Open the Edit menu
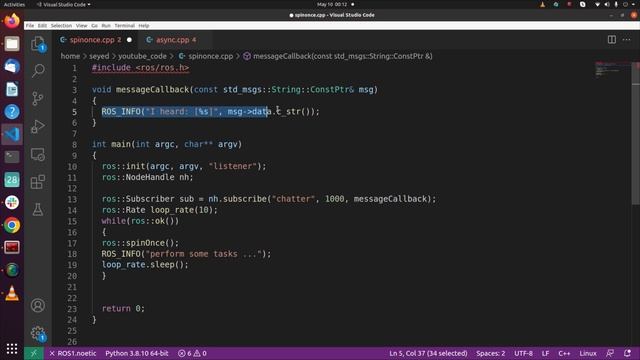Viewport: 640px width, 360px height. coord(42,26)
